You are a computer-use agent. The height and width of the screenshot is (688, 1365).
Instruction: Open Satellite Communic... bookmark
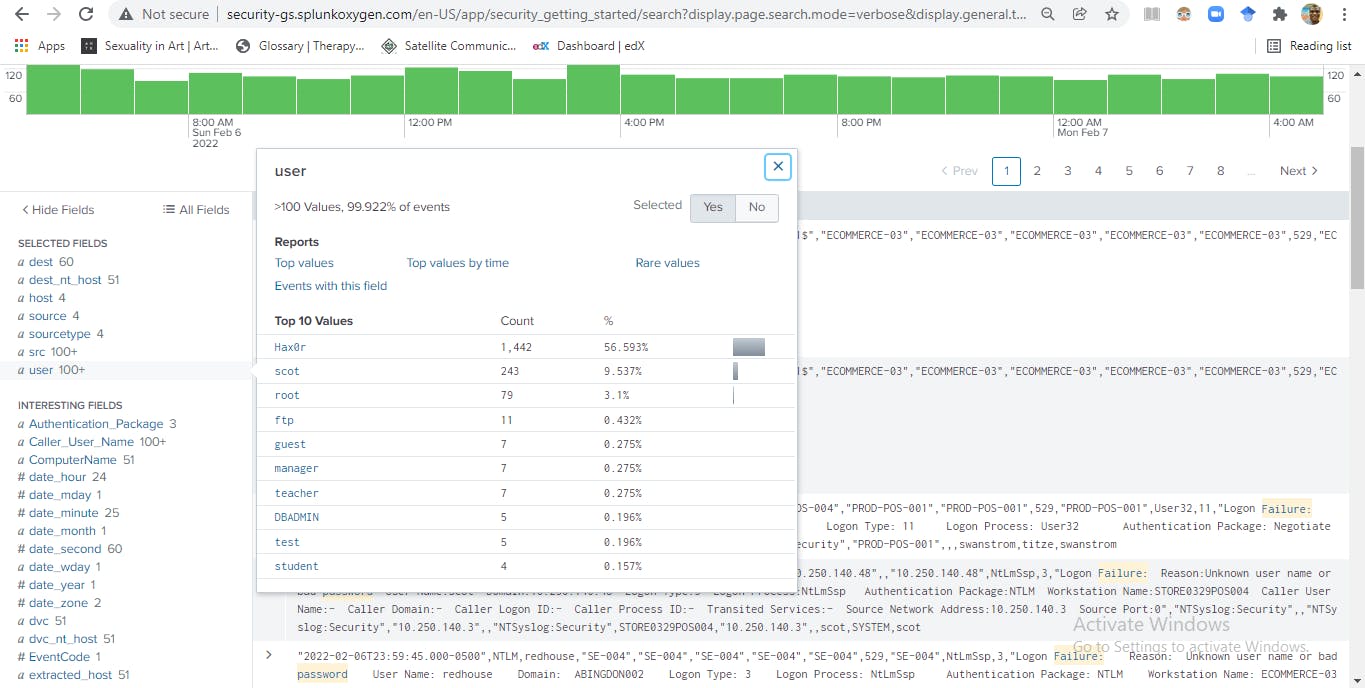pos(449,46)
